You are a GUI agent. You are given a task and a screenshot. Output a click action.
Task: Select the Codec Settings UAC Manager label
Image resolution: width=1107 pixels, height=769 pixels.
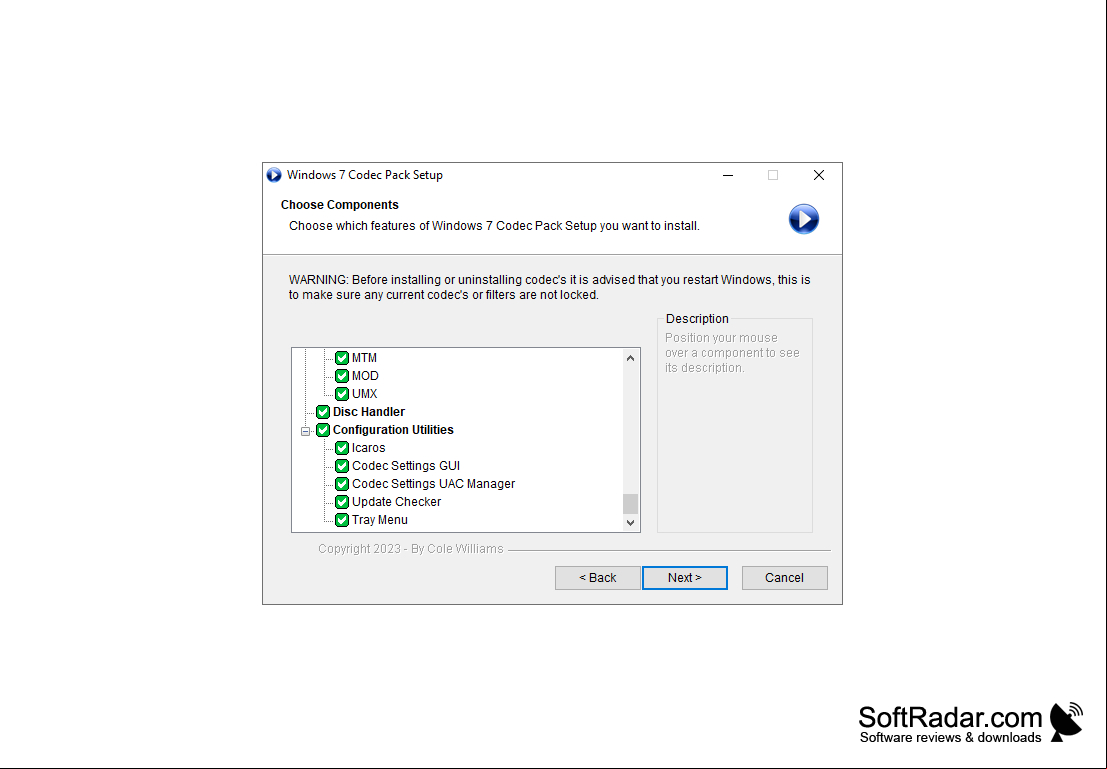coord(433,484)
